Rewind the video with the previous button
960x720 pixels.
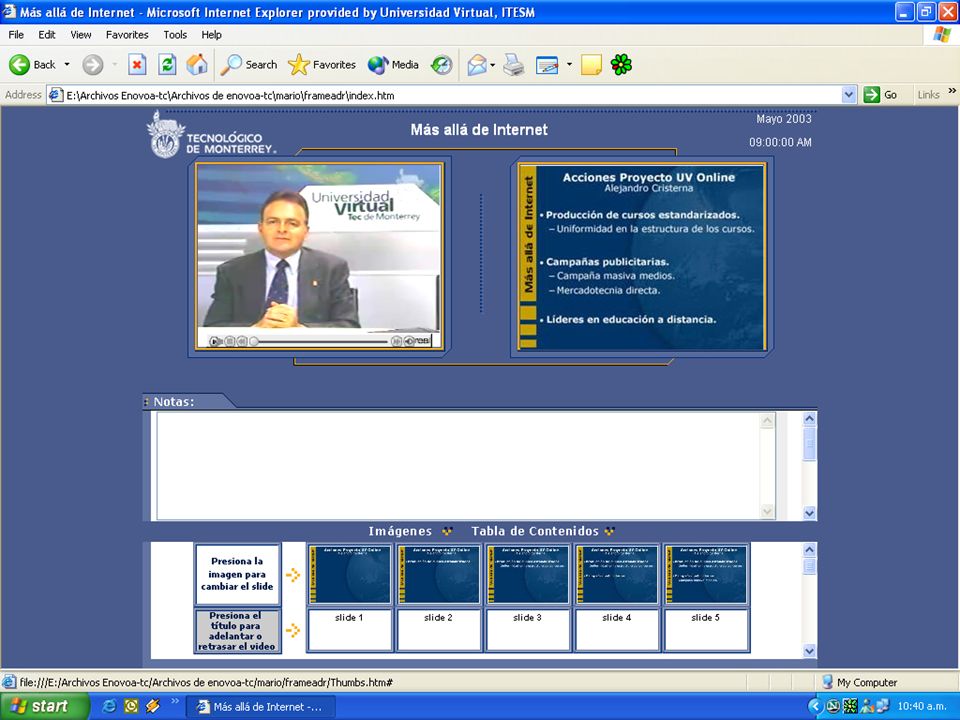[242, 341]
